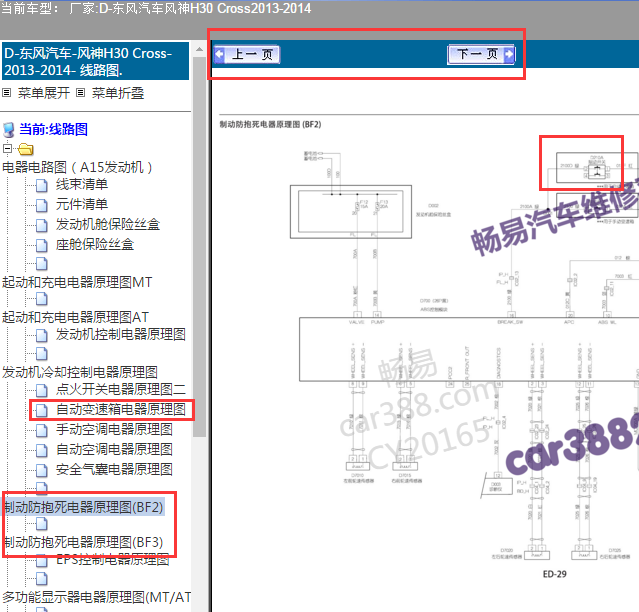Click the computer icon beside 当前:线路图
639x612 pixels.
click(x=9, y=130)
